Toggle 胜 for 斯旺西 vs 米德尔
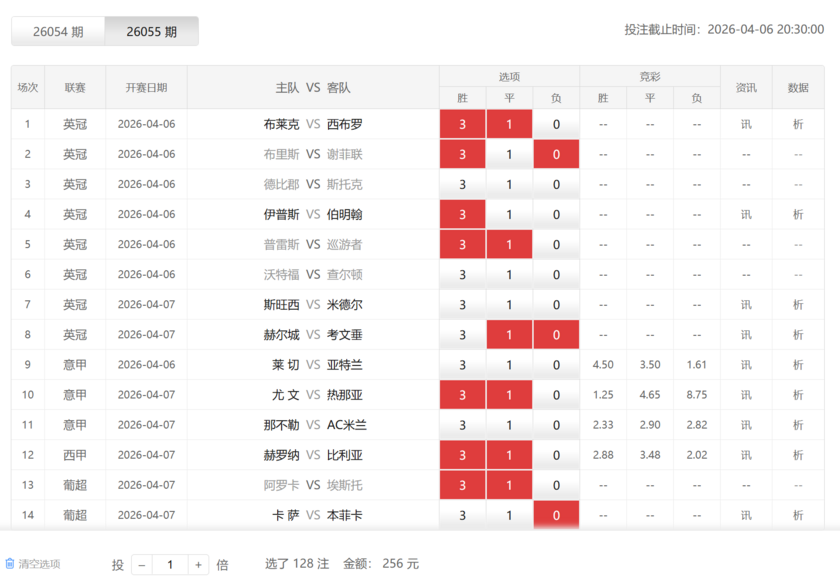 pos(462,304)
